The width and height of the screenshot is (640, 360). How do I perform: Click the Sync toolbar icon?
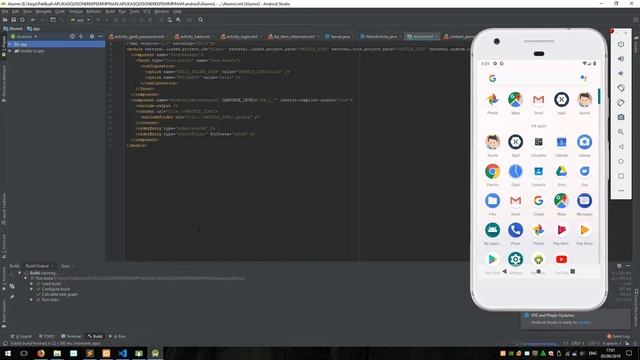coord(22,20)
